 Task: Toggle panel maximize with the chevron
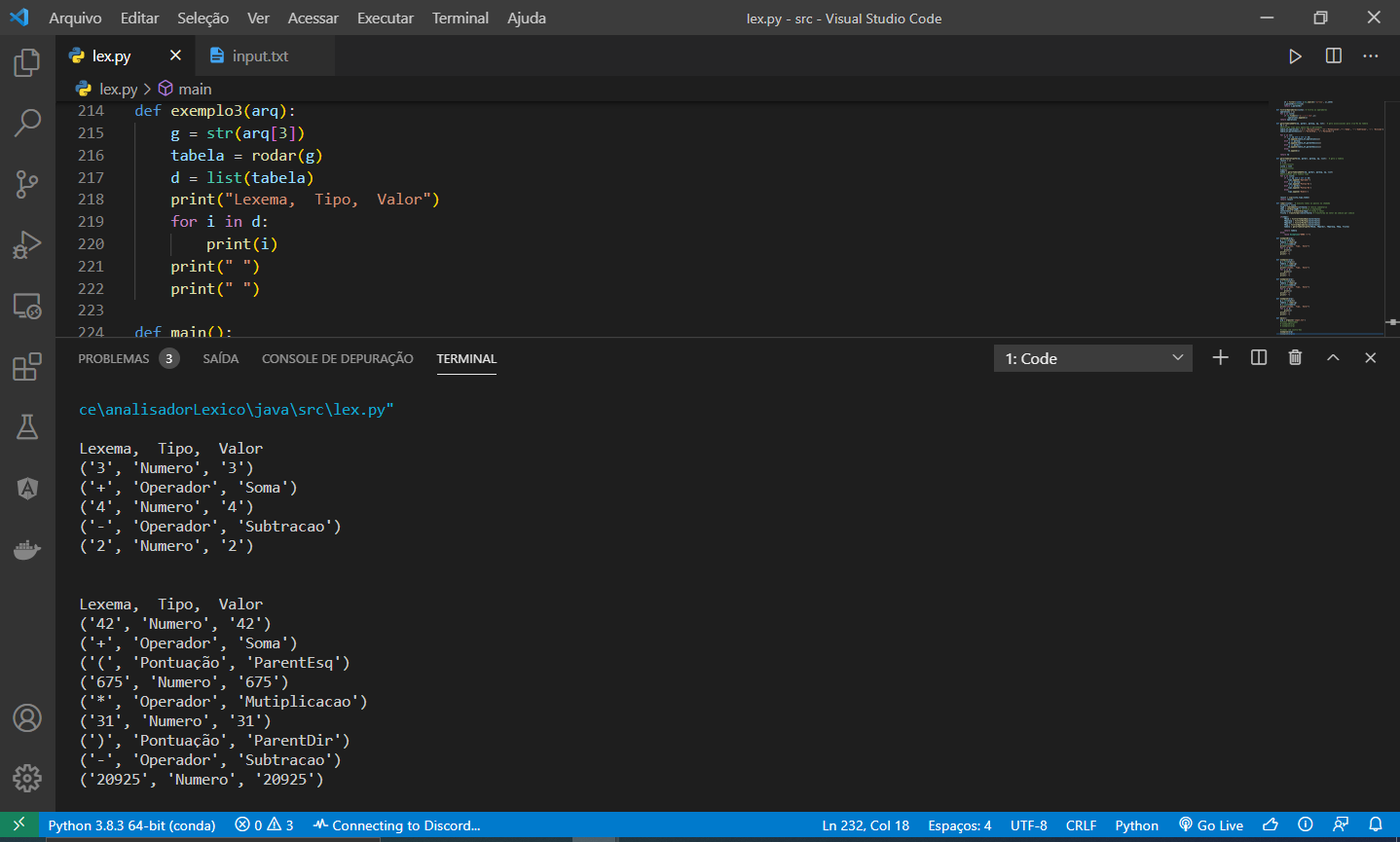tap(1333, 357)
